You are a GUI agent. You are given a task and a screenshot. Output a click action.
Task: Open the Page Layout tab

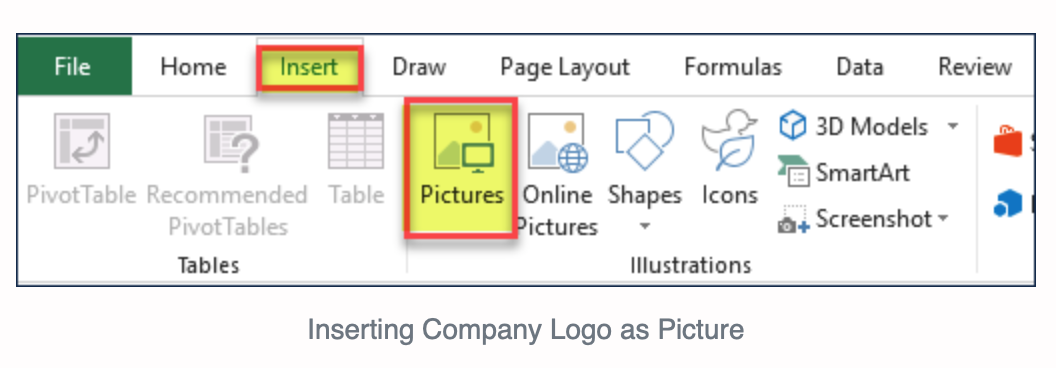point(565,67)
